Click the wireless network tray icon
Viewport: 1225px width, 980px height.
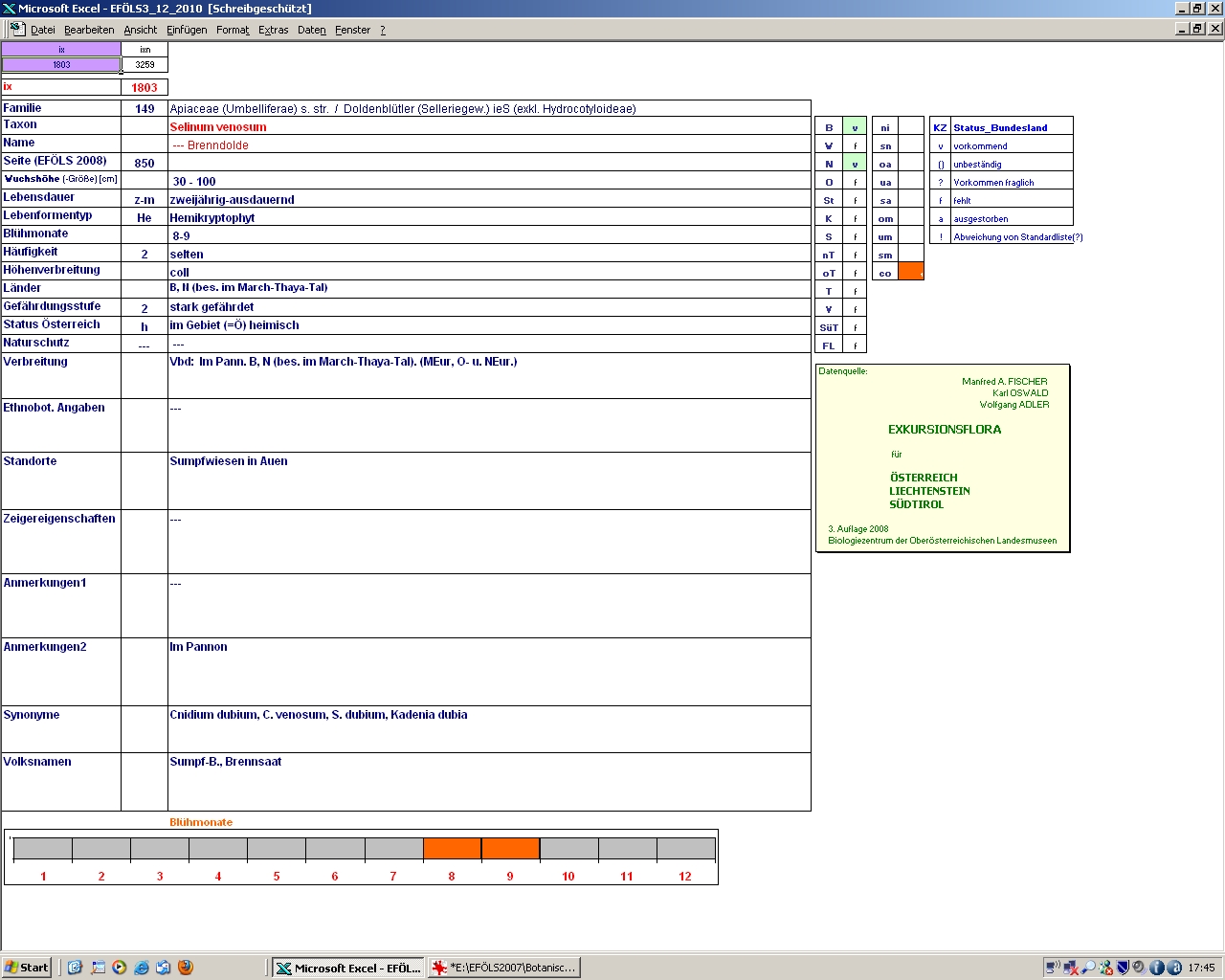click(1053, 968)
